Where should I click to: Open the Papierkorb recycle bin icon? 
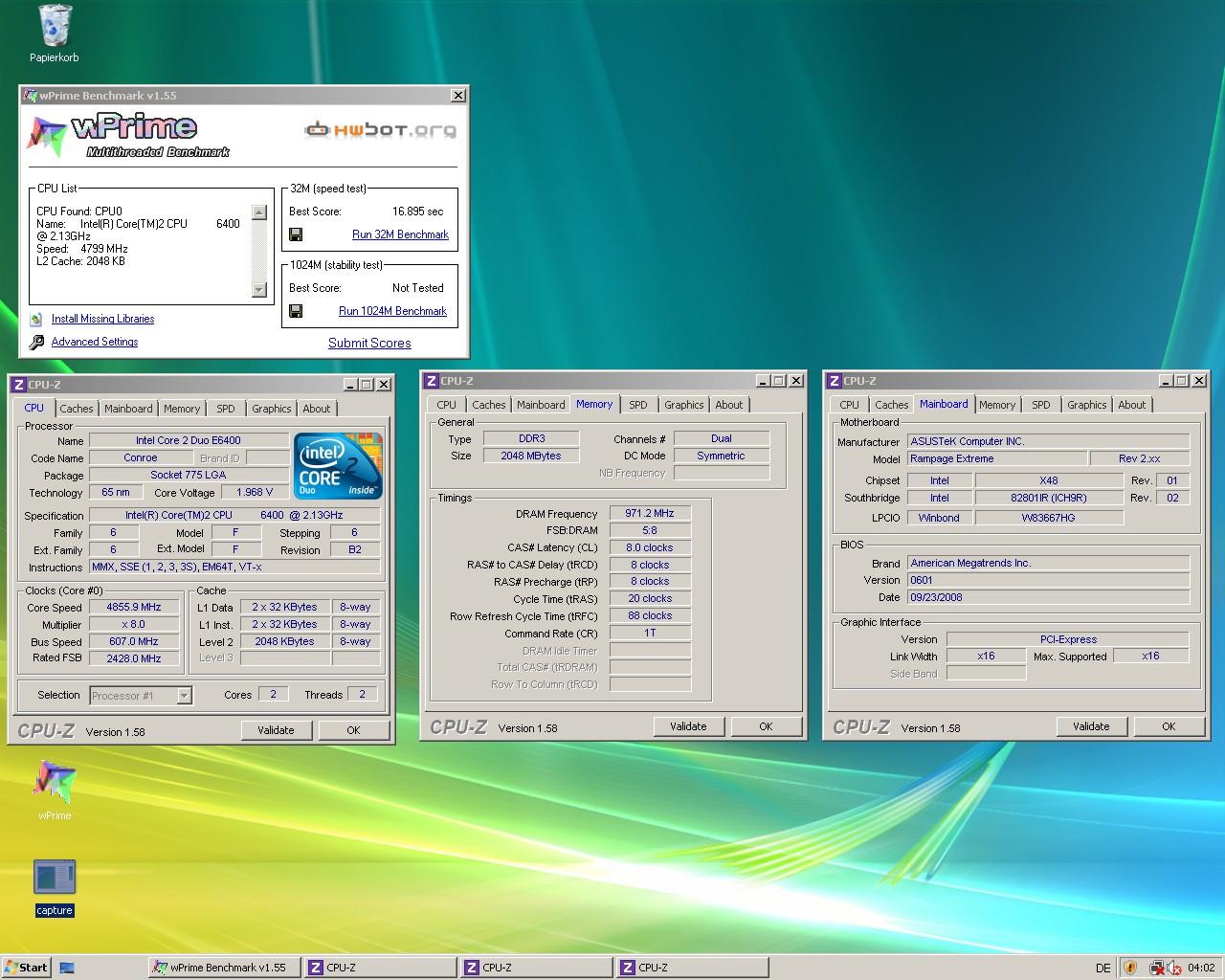[x=55, y=26]
